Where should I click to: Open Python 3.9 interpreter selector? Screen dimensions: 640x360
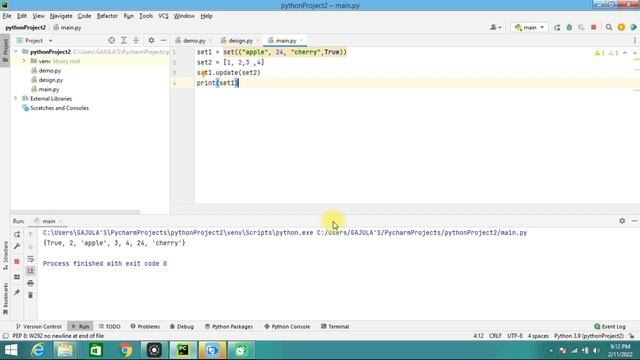click(589, 336)
